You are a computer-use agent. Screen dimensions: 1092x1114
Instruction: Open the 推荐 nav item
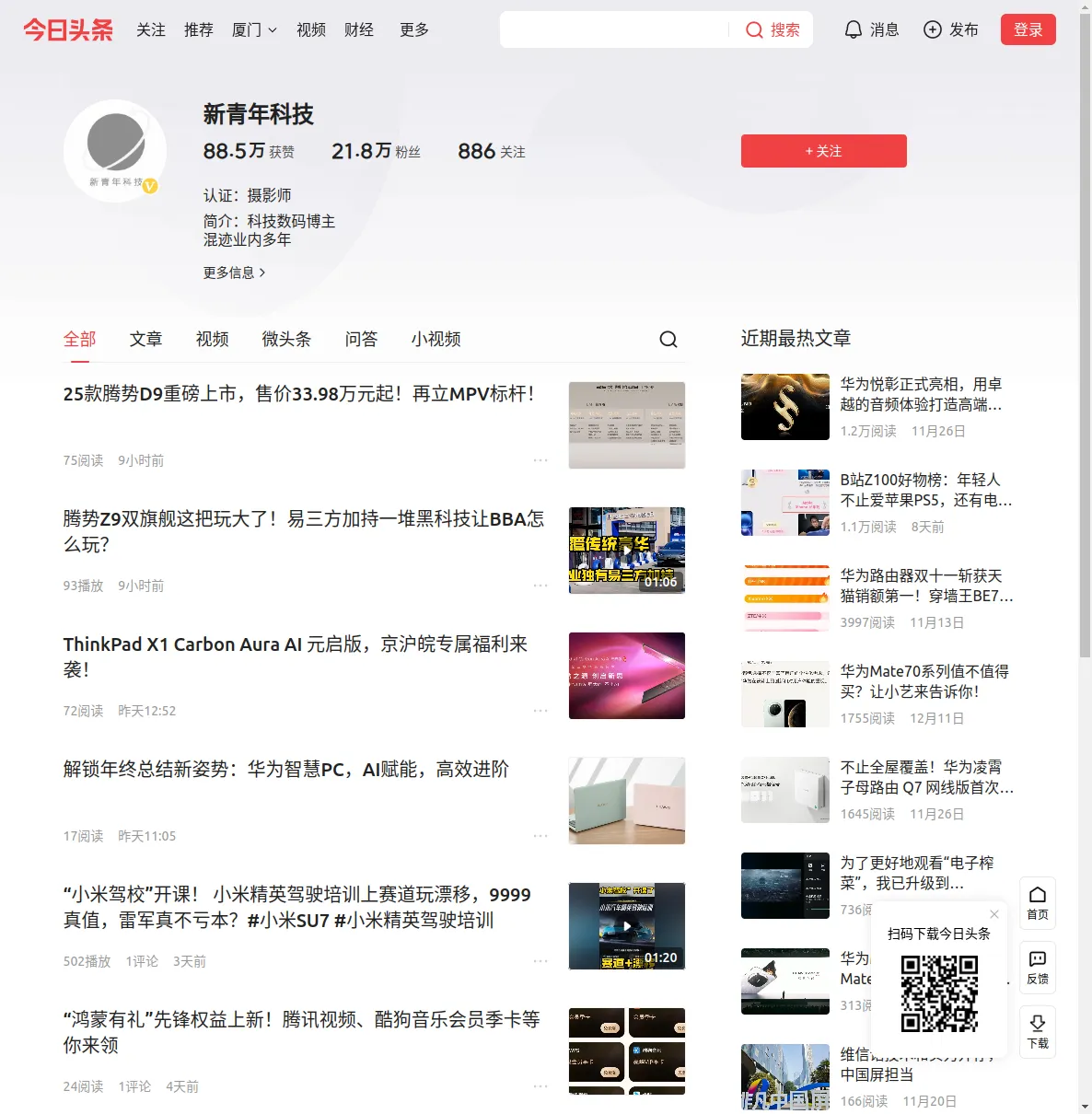tap(199, 30)
